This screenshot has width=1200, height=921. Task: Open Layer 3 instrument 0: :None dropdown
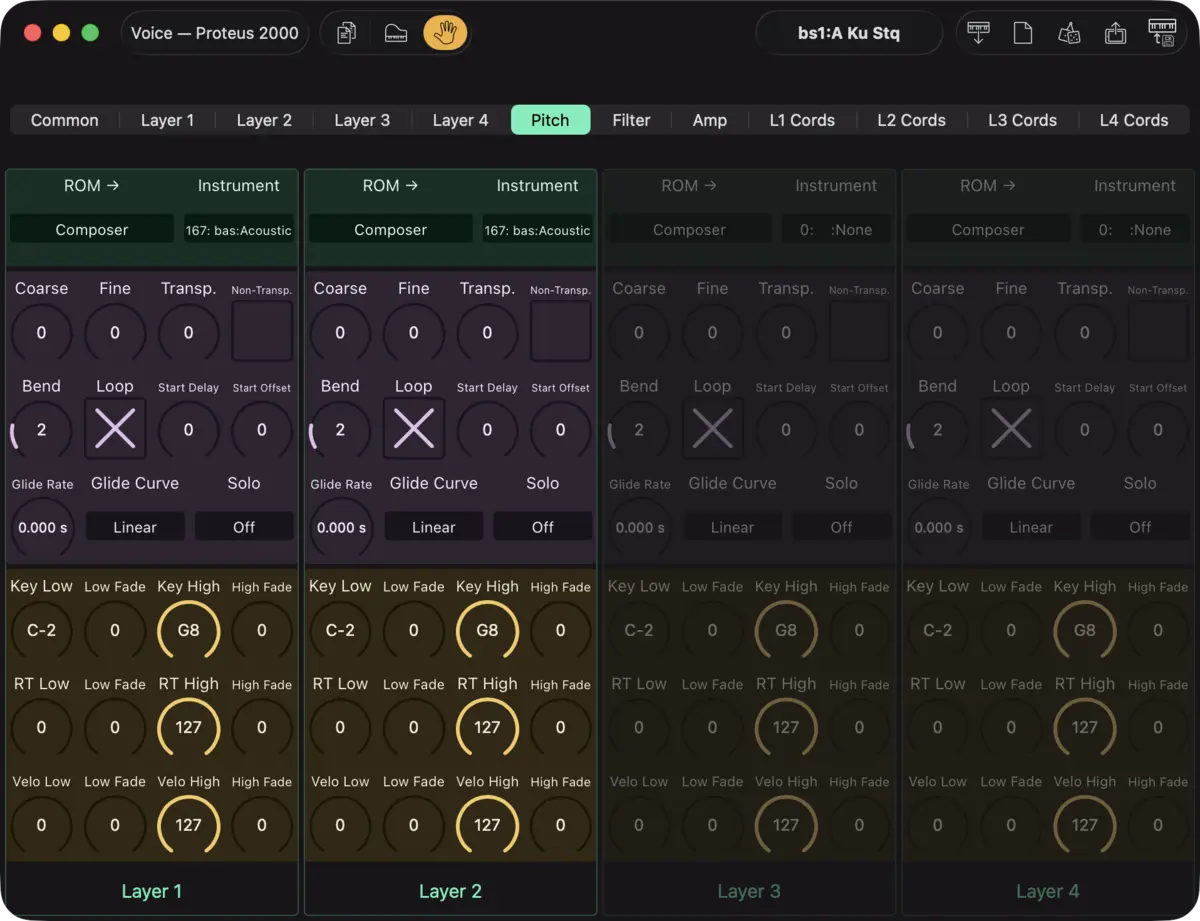[836, 229]
